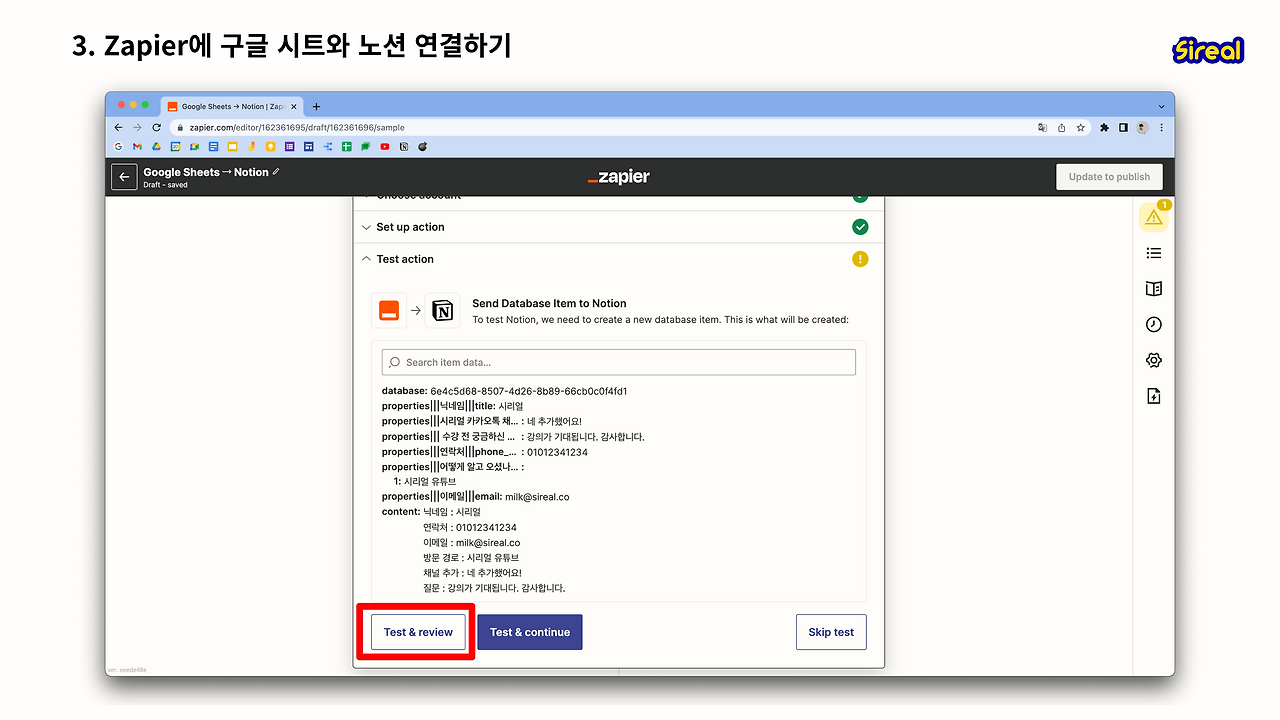Click the green check status on Set up action
Screen dimensions: 1280x720
tap(860, 227)
